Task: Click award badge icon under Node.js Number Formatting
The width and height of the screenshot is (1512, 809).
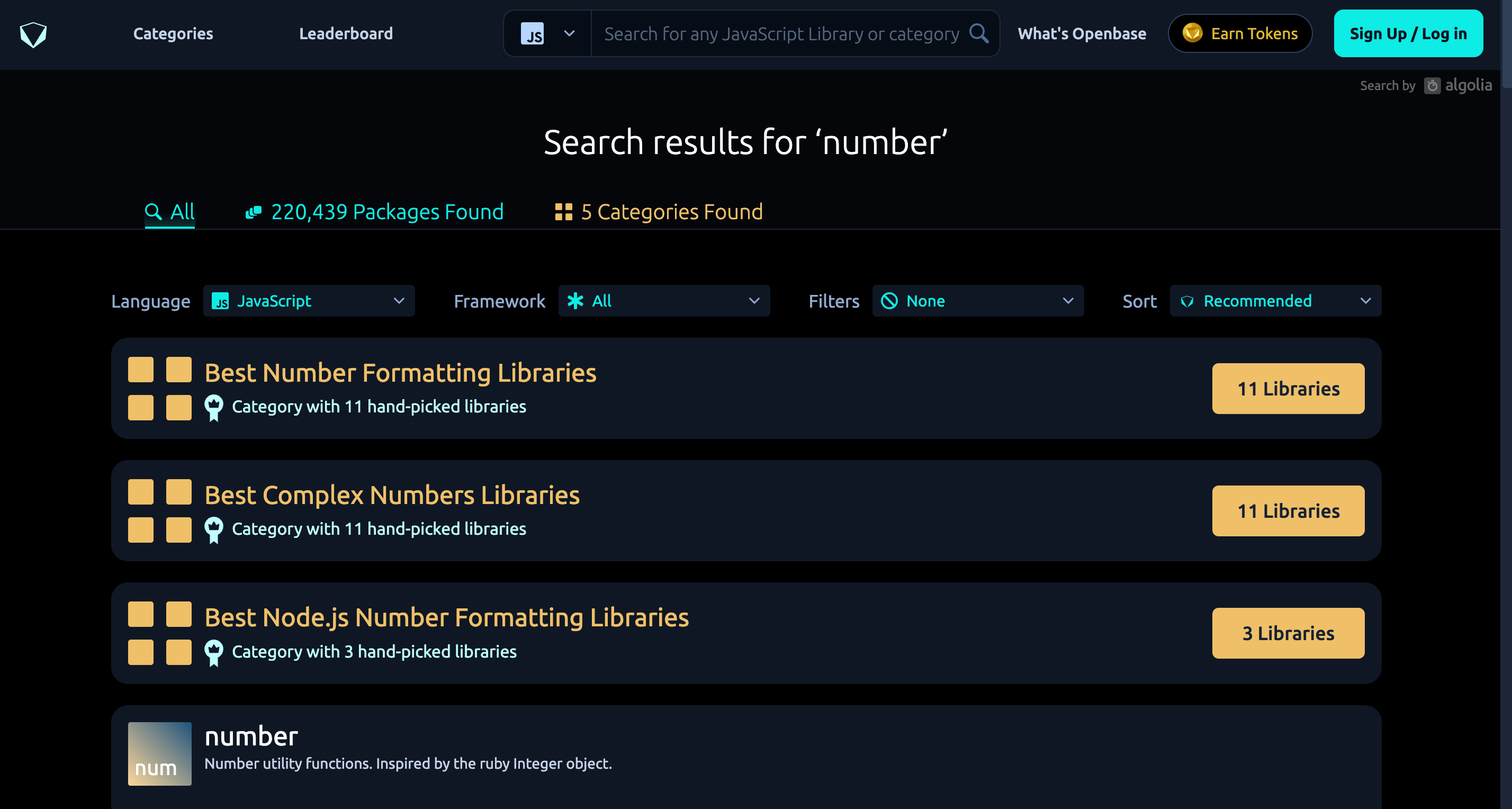Action: pos(214,652)
